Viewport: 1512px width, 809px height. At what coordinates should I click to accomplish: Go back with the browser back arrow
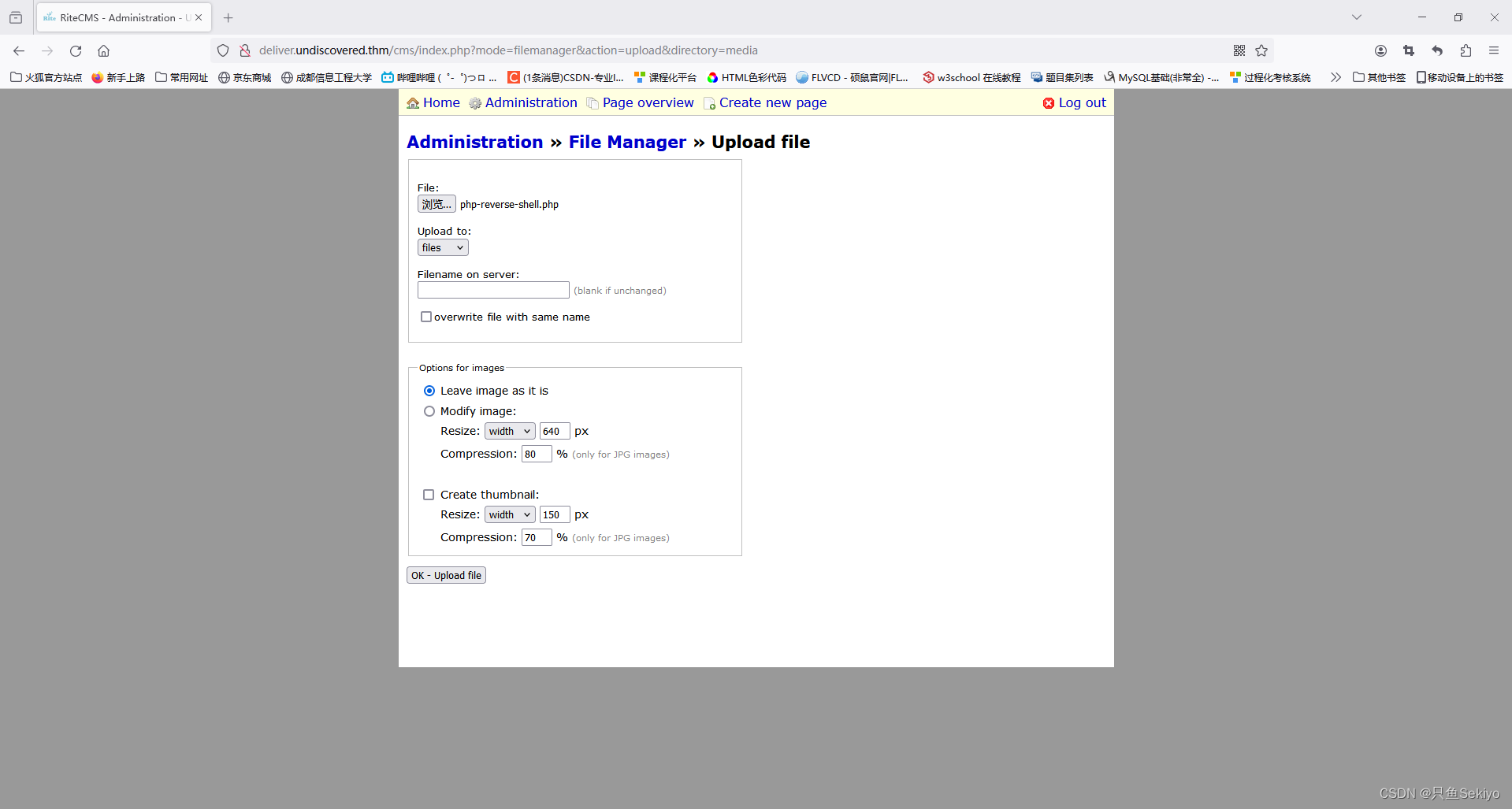(x=19, y=50)
